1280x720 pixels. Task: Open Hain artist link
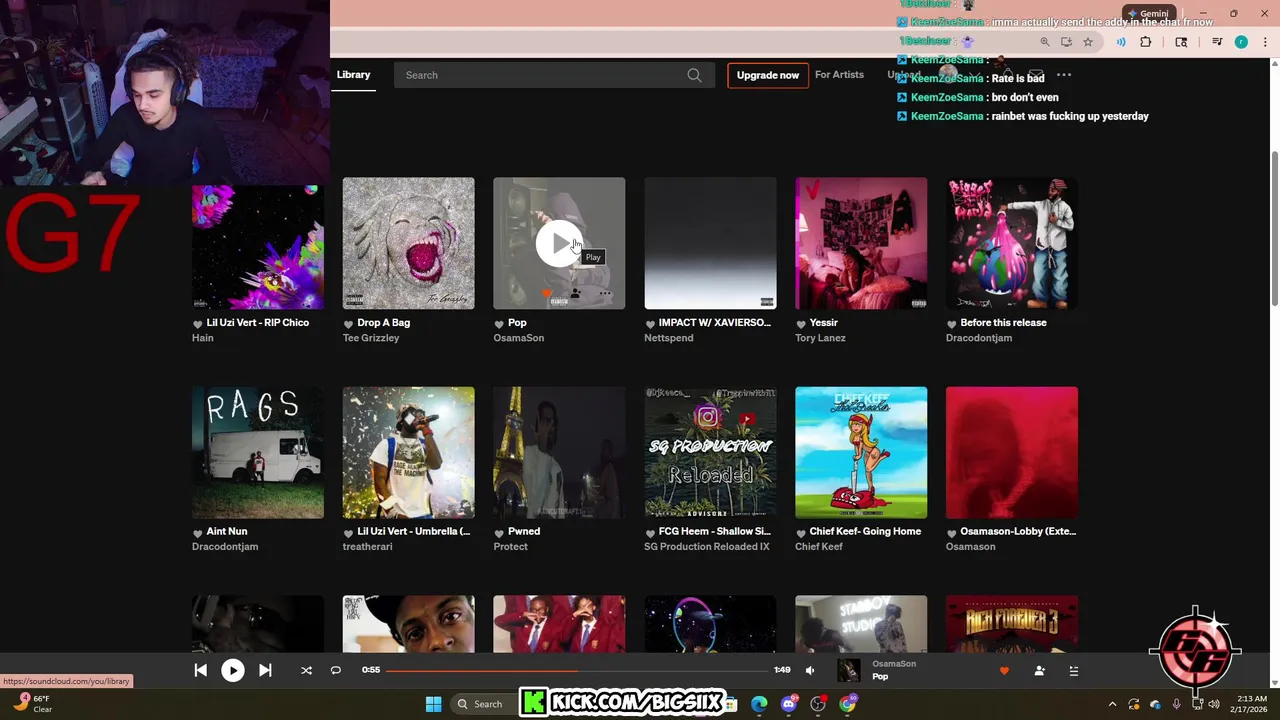[x=203, y=338]
